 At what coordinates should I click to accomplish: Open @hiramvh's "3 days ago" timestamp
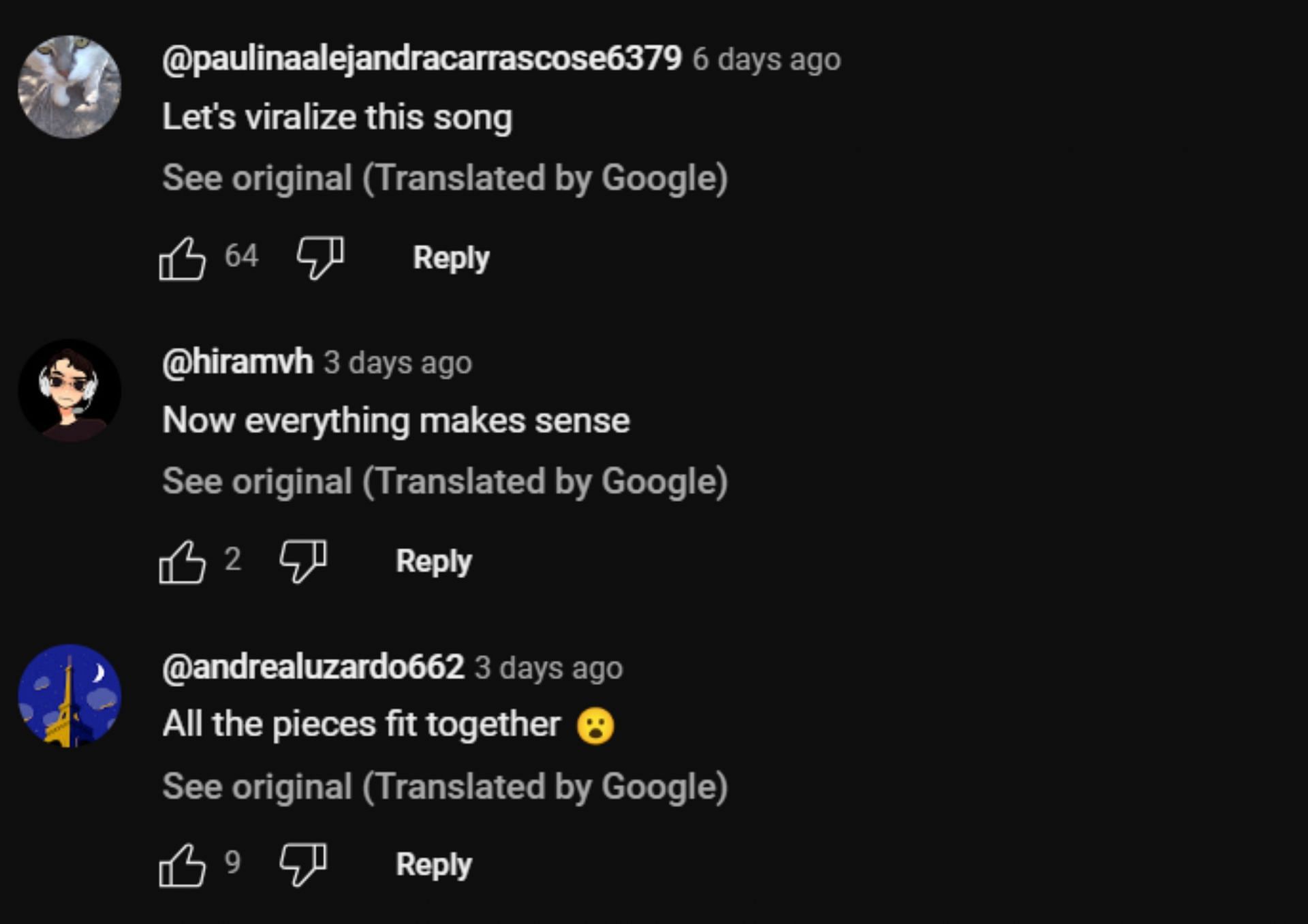(397, 363)
